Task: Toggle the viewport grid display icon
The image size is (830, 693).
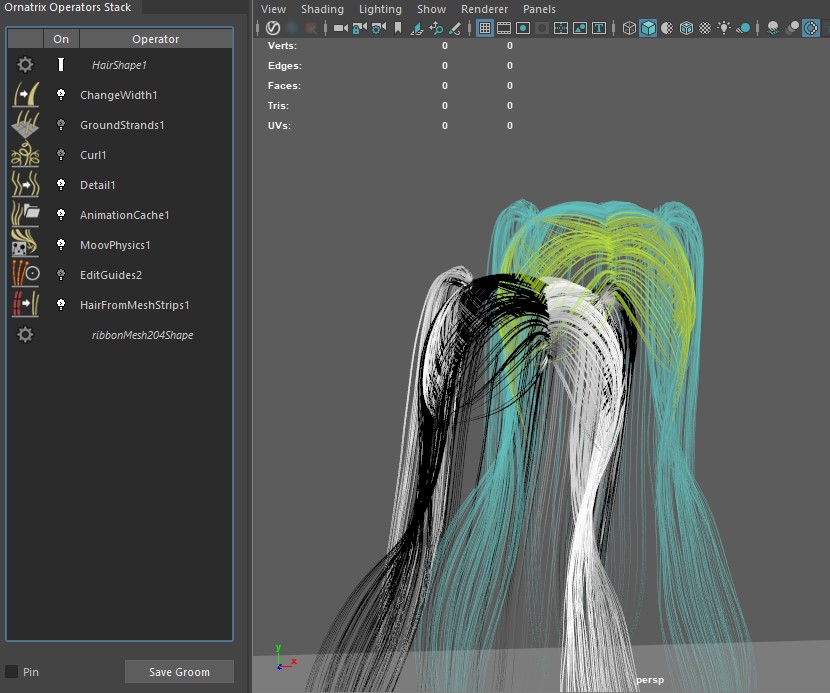Action: click(485, 28)
